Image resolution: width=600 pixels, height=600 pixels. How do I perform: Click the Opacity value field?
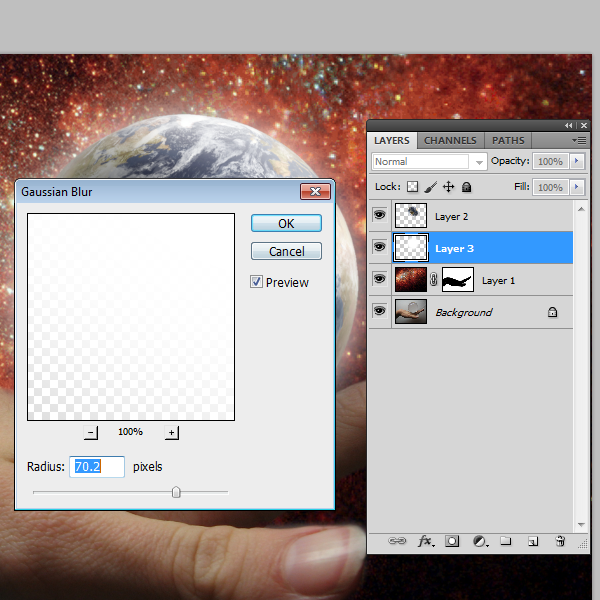click(550, 161)
